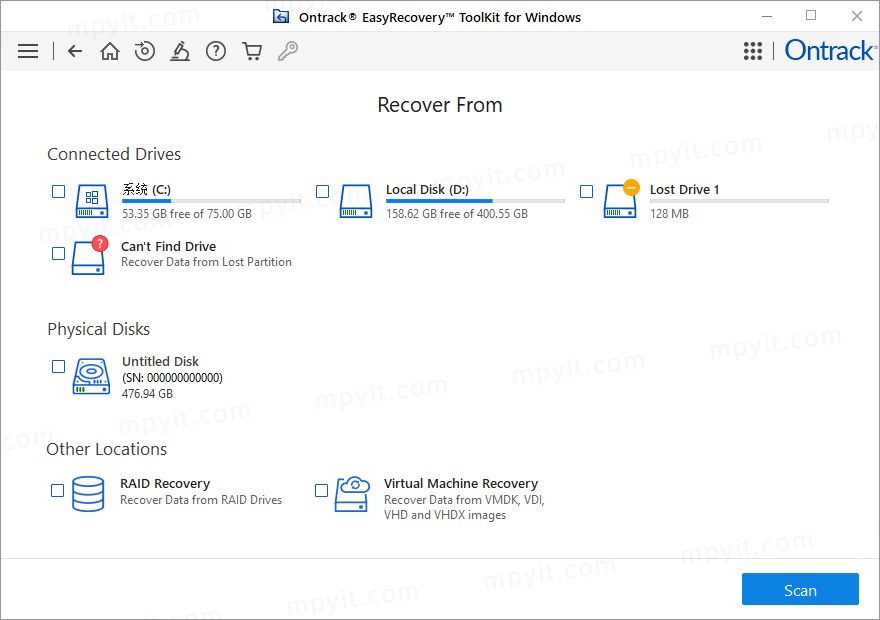The width and height of the screenshot is (880, 620).
Task: Click the Local Disk (D:) drive icon
Action: coord(356,201)
